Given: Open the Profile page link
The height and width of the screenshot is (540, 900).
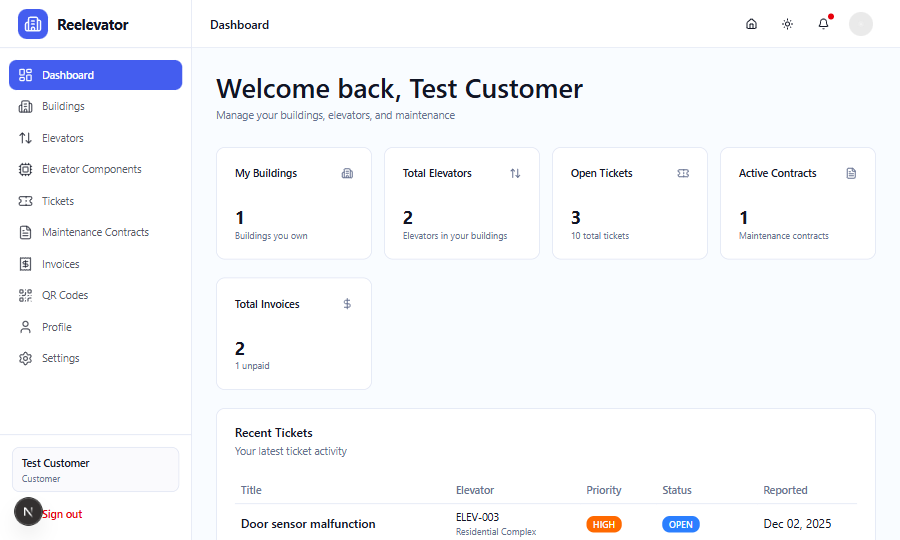Looking at the screenshot, I should pos(56,327).
